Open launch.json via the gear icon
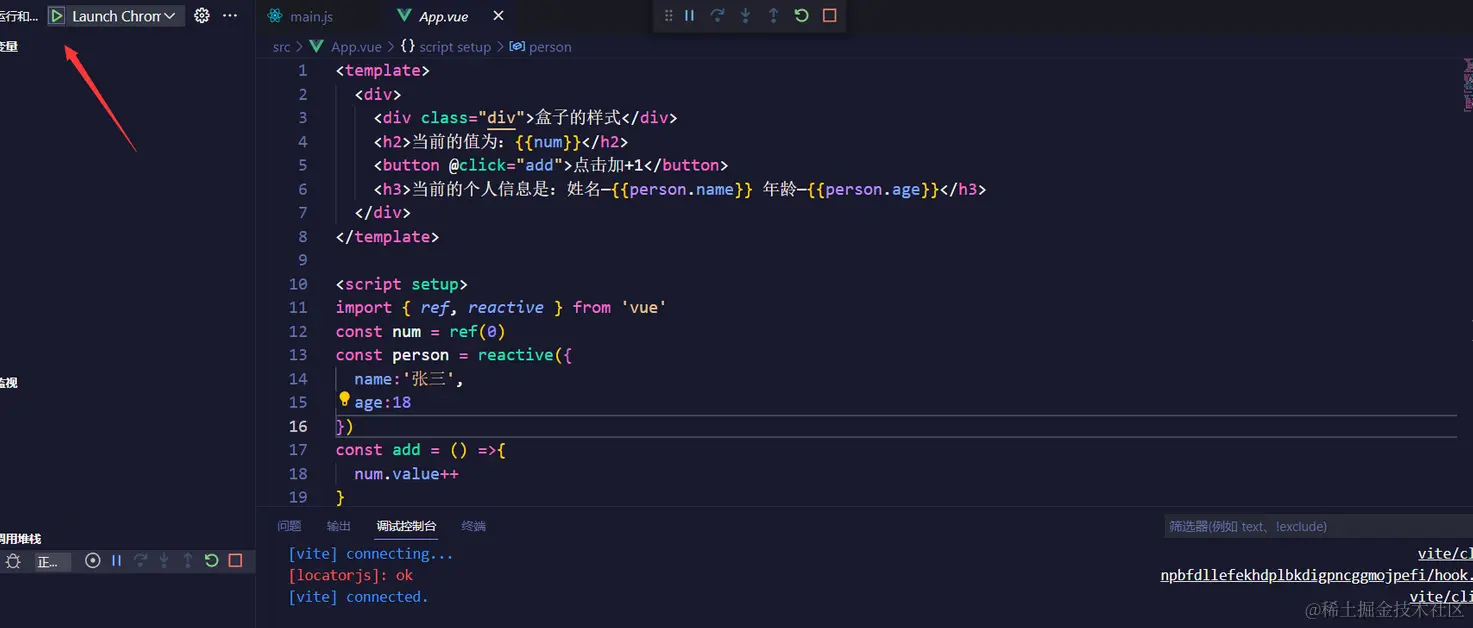 coord(202,16)
